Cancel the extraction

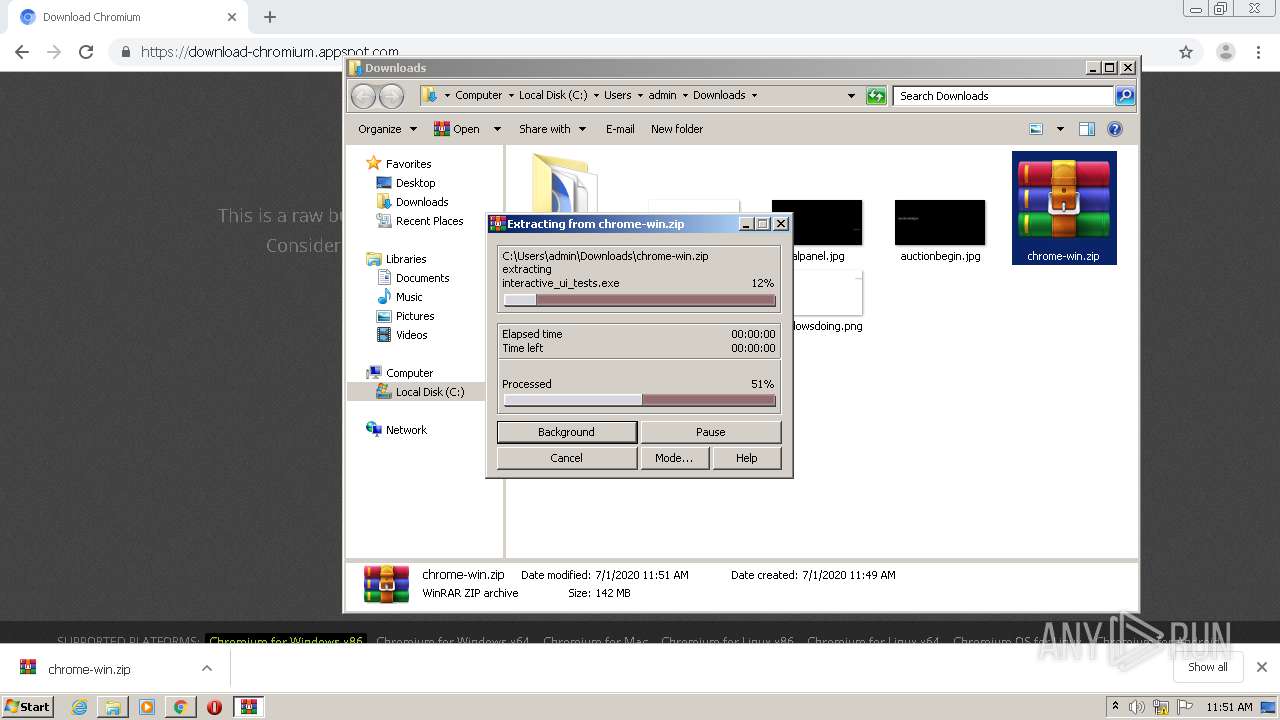pos(567,458)
